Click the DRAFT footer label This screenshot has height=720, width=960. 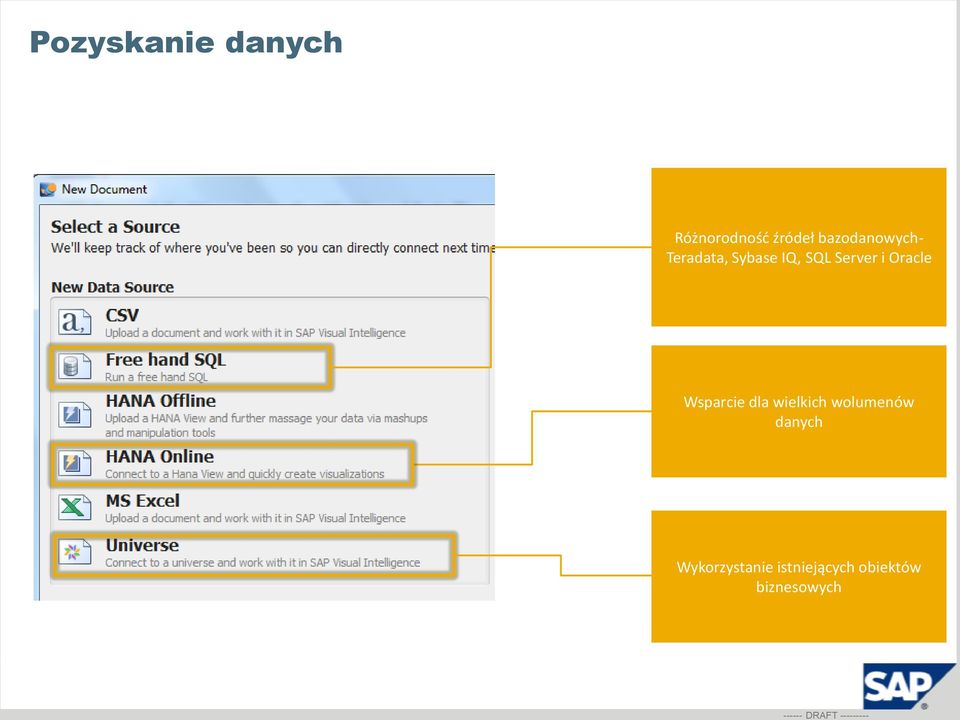(825, 715)
